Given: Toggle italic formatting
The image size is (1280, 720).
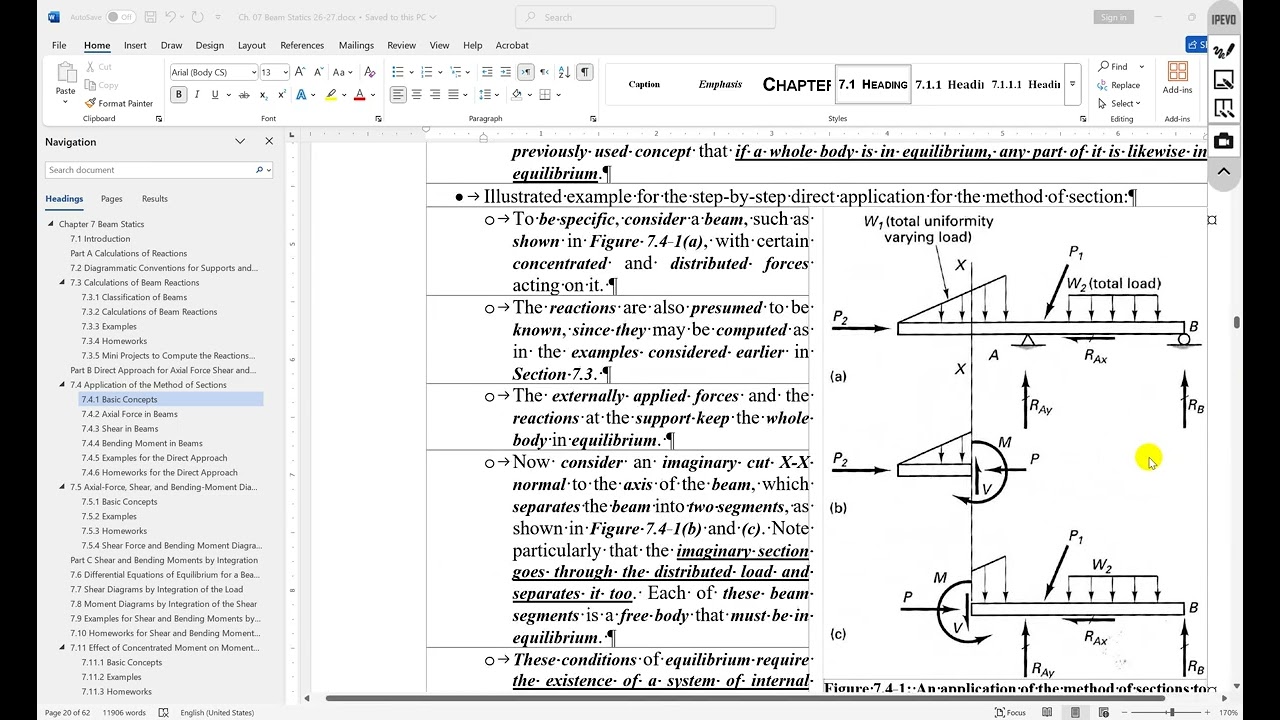Looking at the screenshot, I should pos(196,95).
